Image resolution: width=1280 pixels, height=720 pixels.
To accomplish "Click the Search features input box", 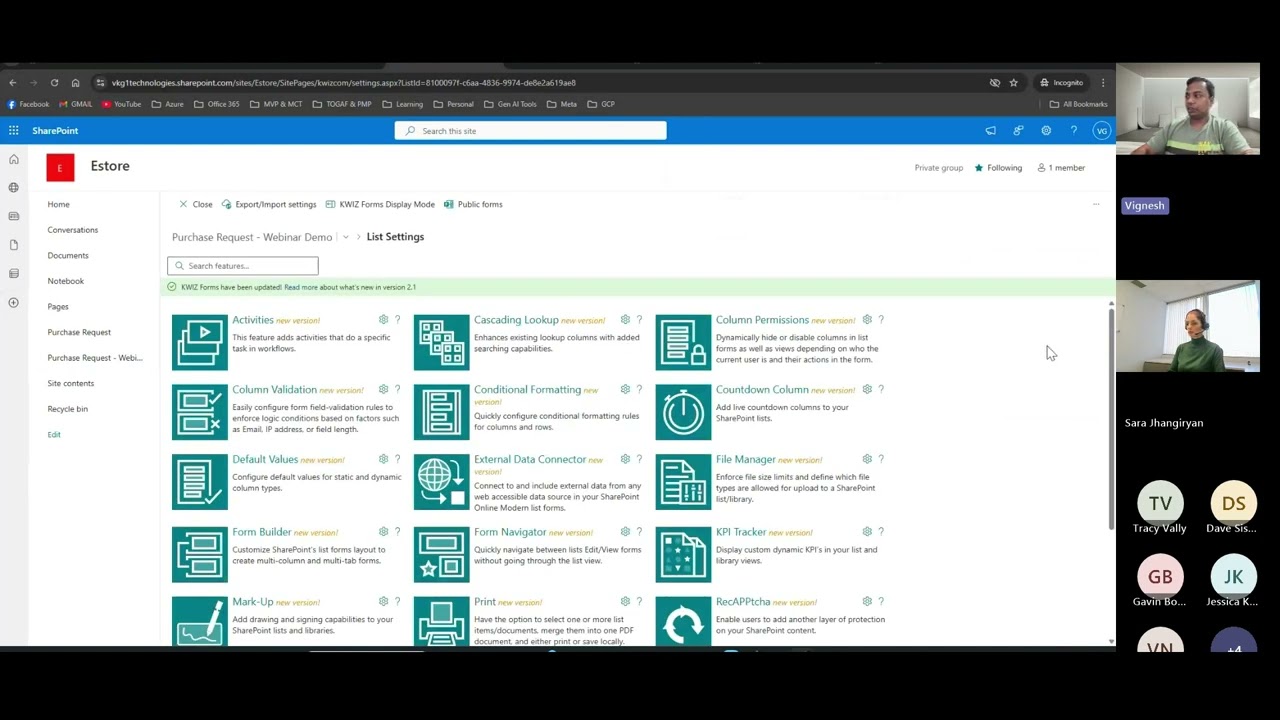I will tap(243, 266).
